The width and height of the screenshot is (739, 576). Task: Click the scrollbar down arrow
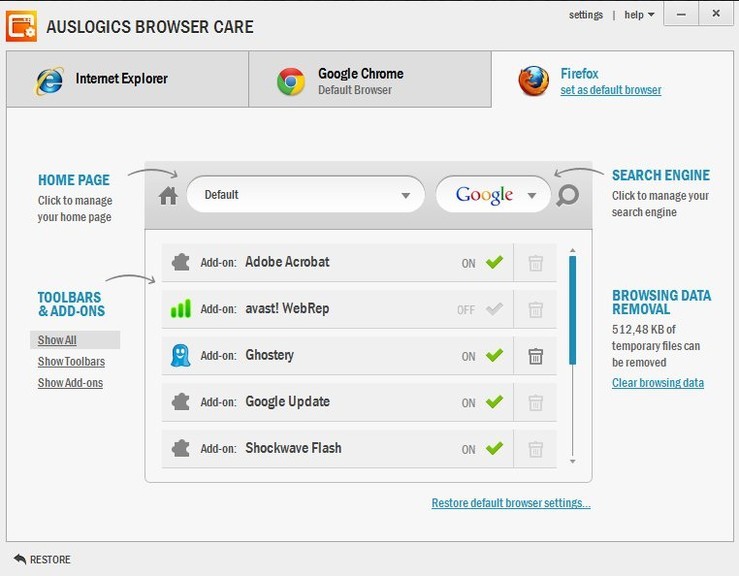(573, 461)
